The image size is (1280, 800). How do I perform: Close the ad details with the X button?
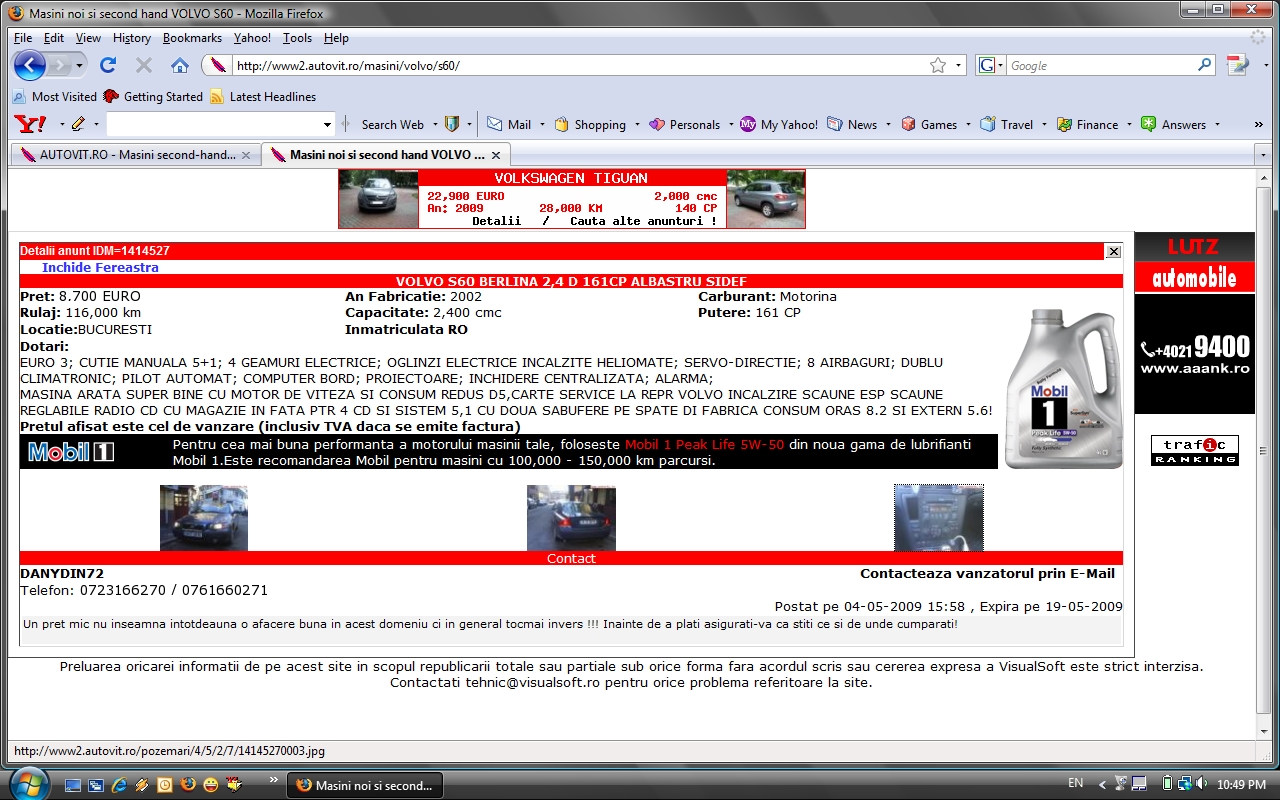1113,251
